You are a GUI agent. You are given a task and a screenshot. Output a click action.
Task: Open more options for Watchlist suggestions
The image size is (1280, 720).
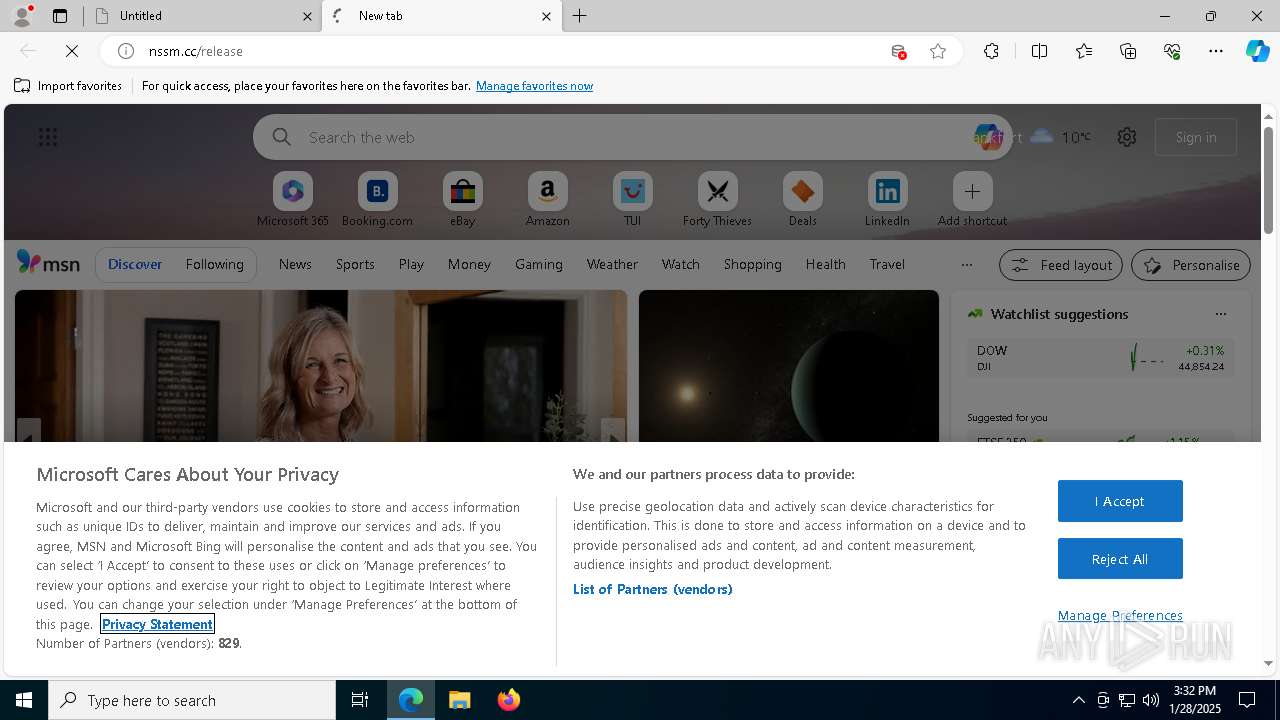tap(1220, 314)
